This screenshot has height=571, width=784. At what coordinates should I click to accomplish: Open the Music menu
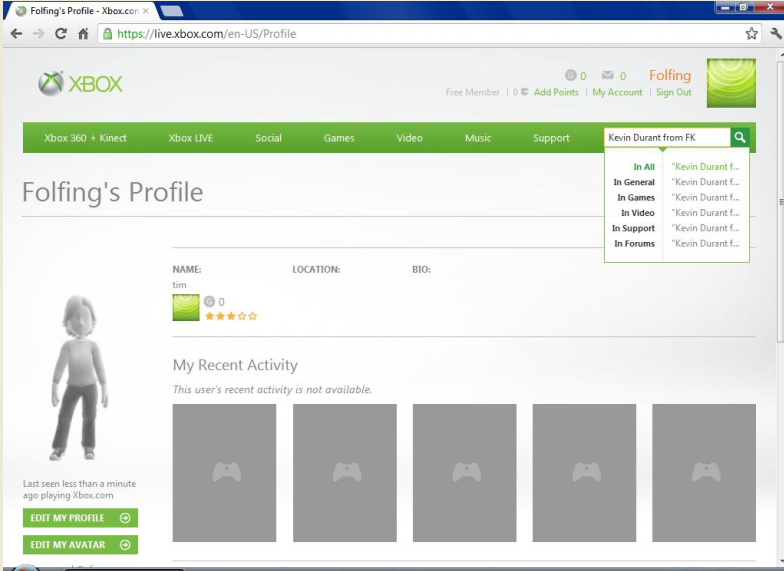tap(478, 138)
